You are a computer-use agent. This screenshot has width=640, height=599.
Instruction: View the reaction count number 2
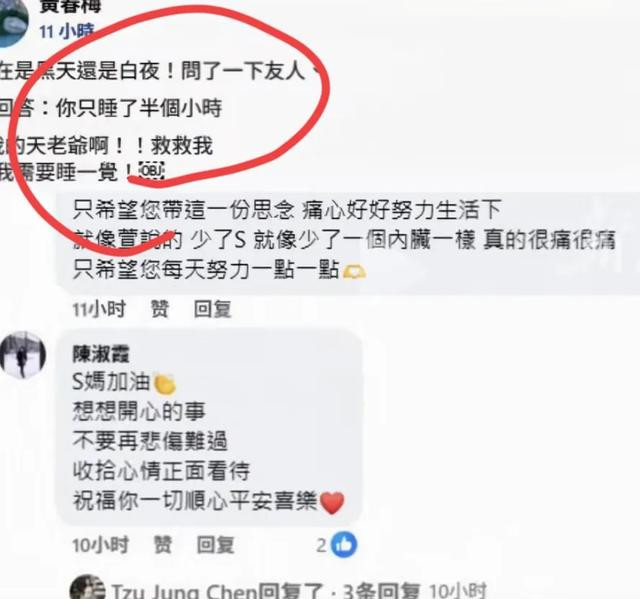322,545
